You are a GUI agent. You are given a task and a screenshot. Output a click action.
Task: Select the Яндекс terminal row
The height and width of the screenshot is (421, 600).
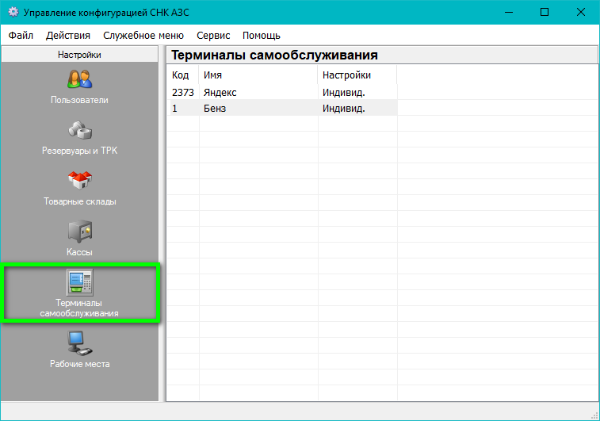point(220,91)
